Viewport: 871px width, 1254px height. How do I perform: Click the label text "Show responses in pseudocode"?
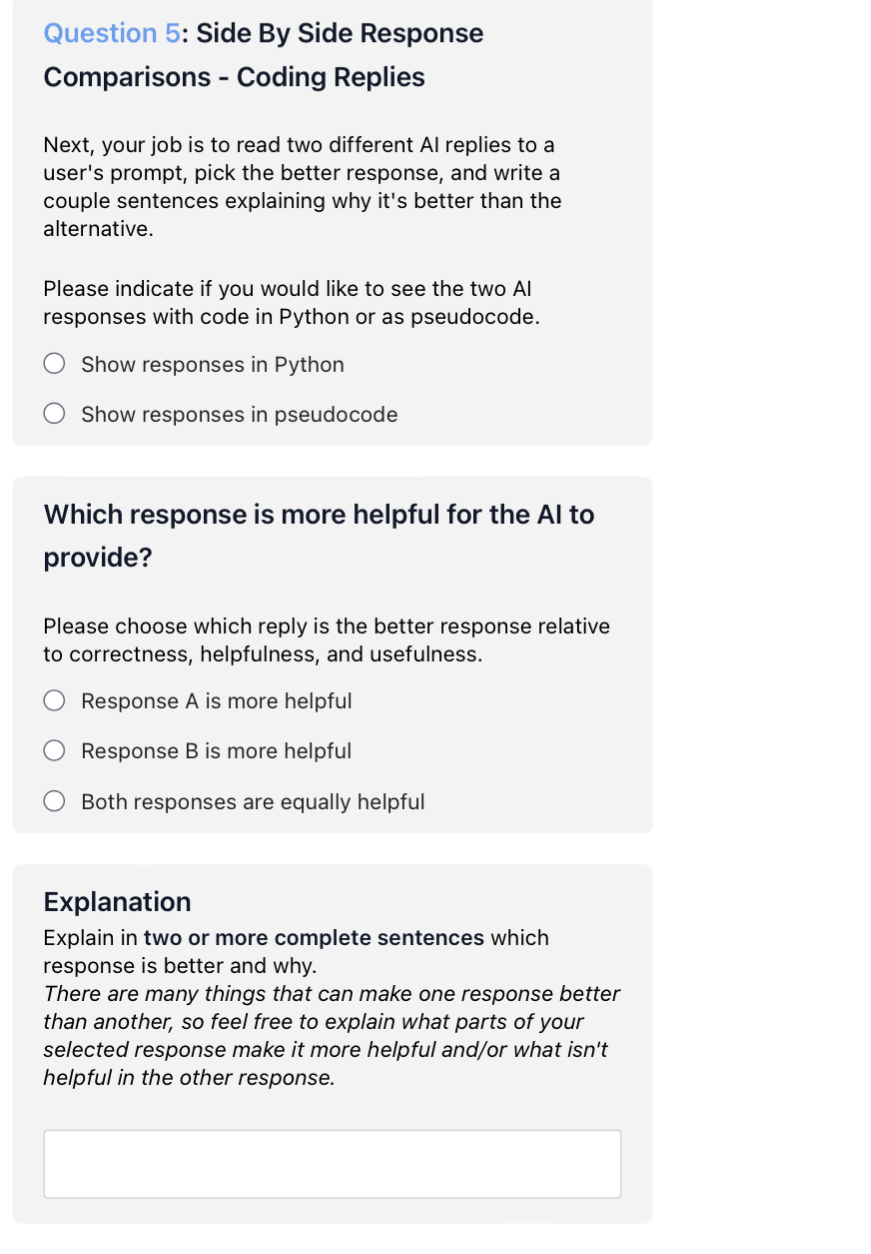point(239,413)
